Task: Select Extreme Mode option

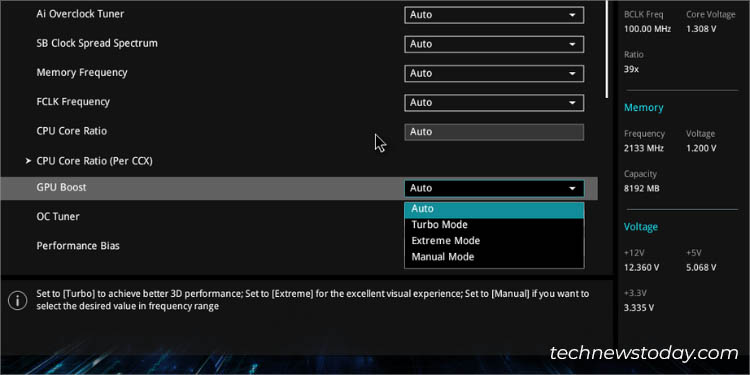Action: coord(494,241)
